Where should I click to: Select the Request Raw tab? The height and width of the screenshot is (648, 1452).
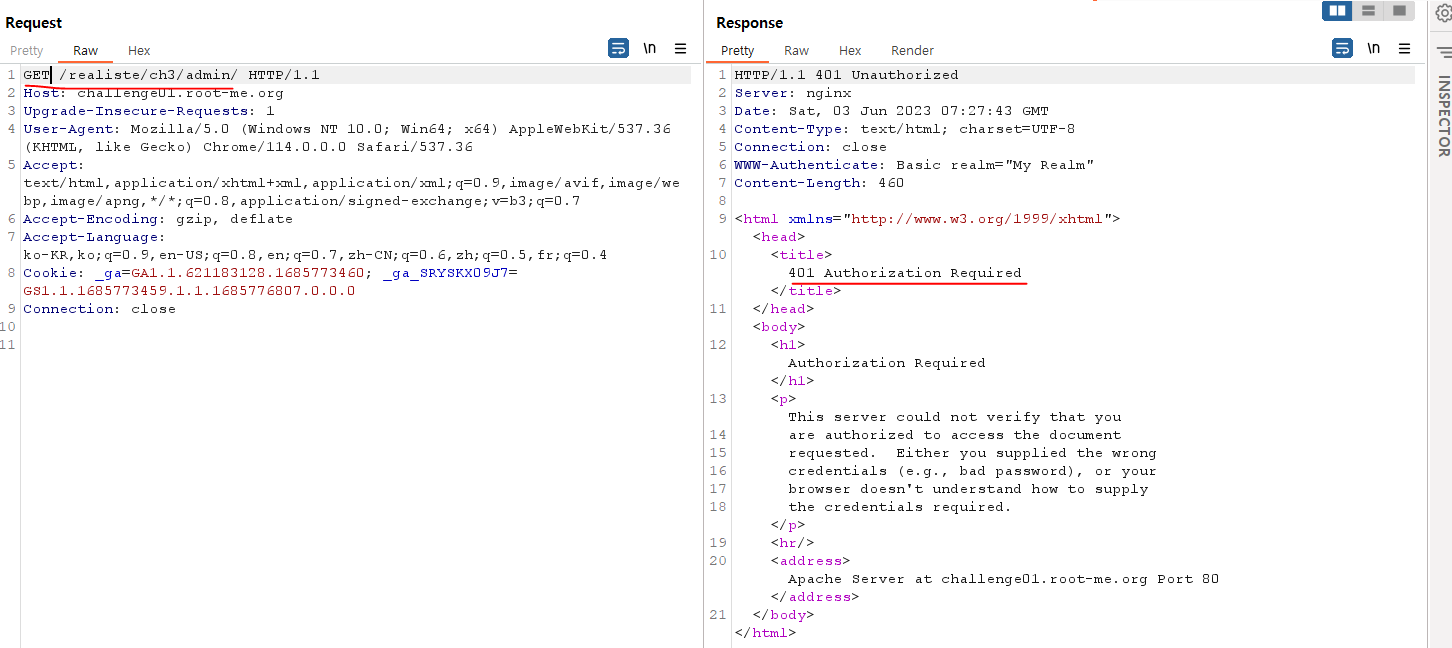point(85,50)
